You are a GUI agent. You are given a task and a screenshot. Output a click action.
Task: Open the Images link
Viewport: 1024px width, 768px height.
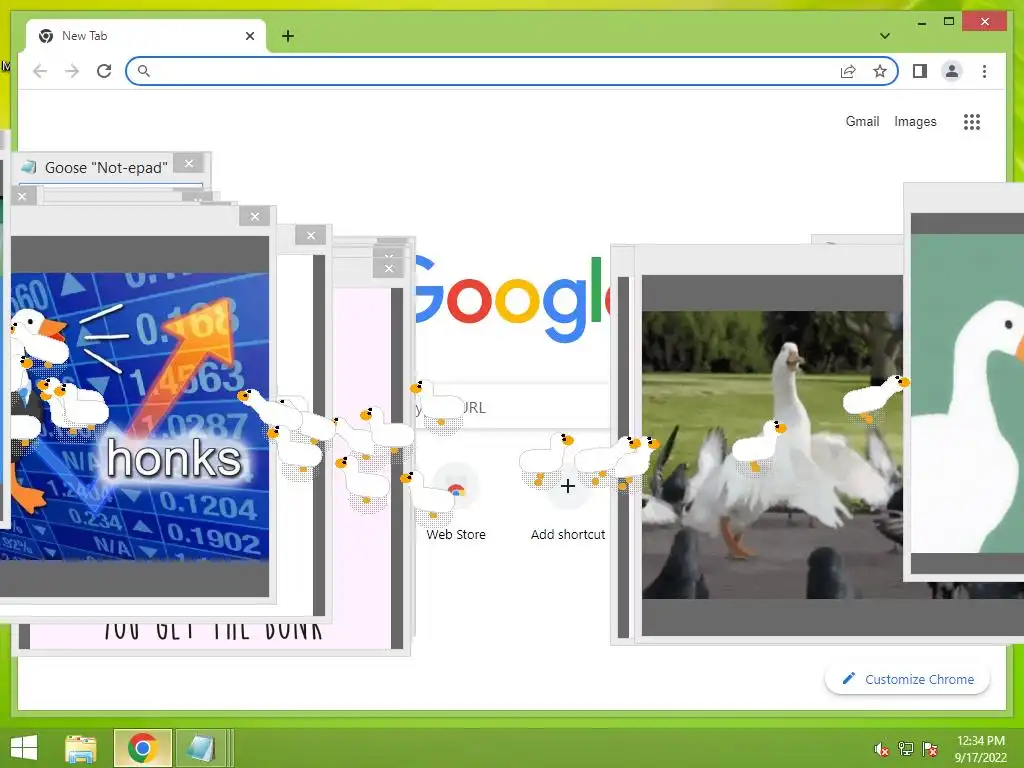point(915,121)
